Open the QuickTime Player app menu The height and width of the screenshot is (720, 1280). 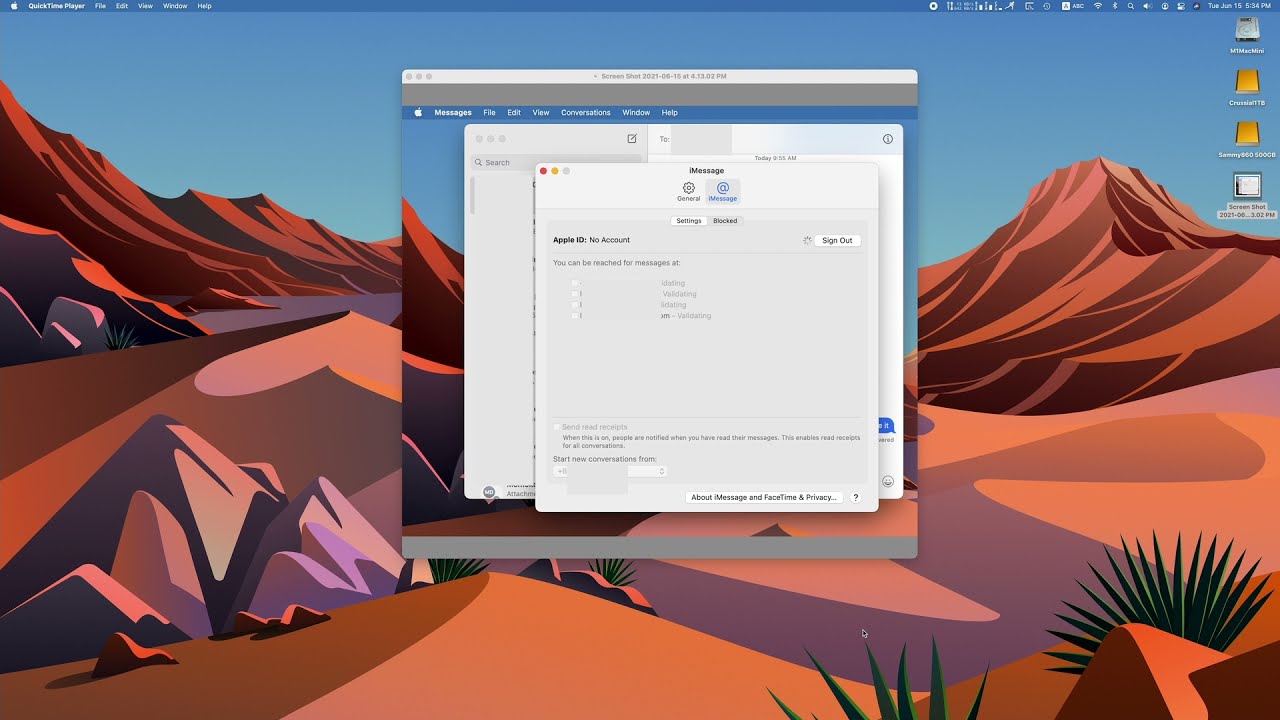tap(56, 6)
